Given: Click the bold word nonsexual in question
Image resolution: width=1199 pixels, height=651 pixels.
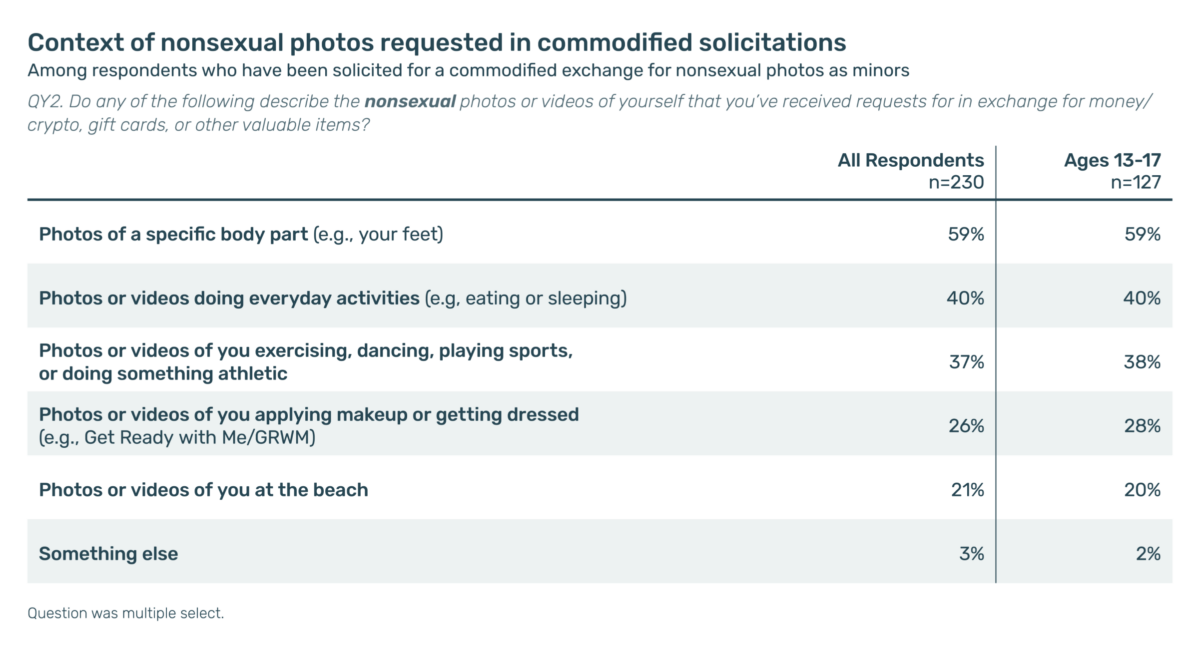Looking at the screenshot, I should coord(410,102).
